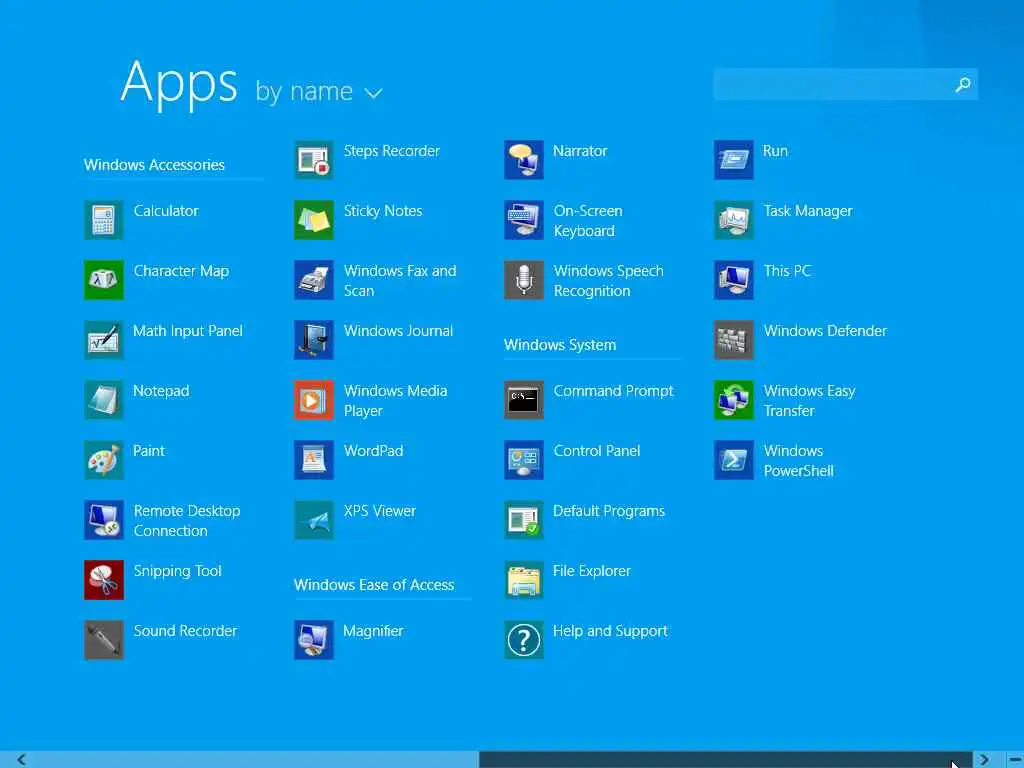Open the Windows Journal icon

314,340
